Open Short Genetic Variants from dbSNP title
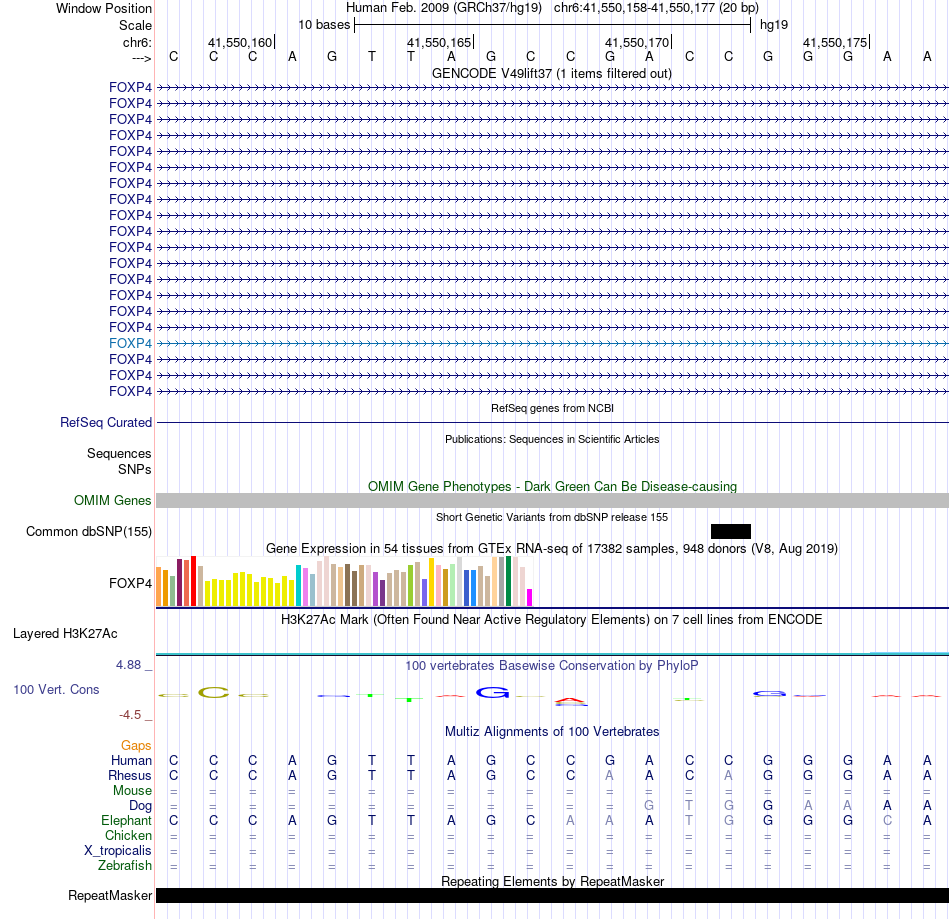This screenshot has width=950, height=919. [552, 517]
